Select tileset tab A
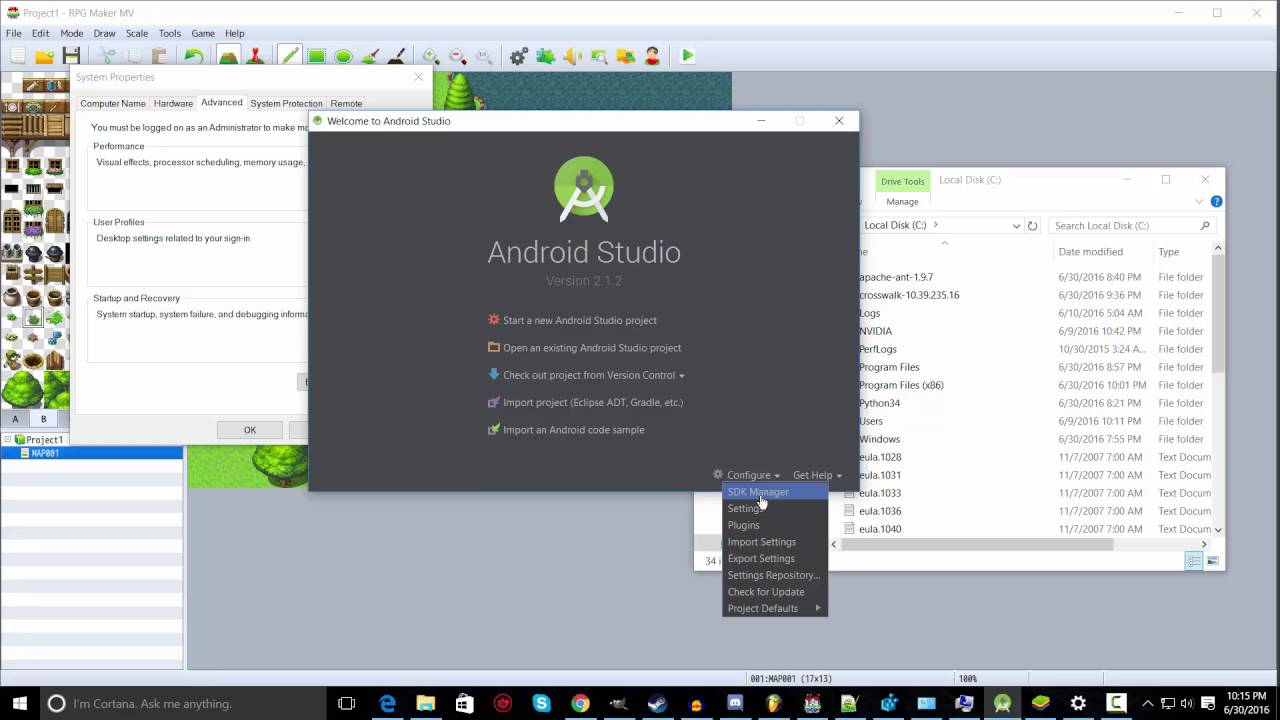This screenshot has height=720, width=1280. (x=15, y=419)
